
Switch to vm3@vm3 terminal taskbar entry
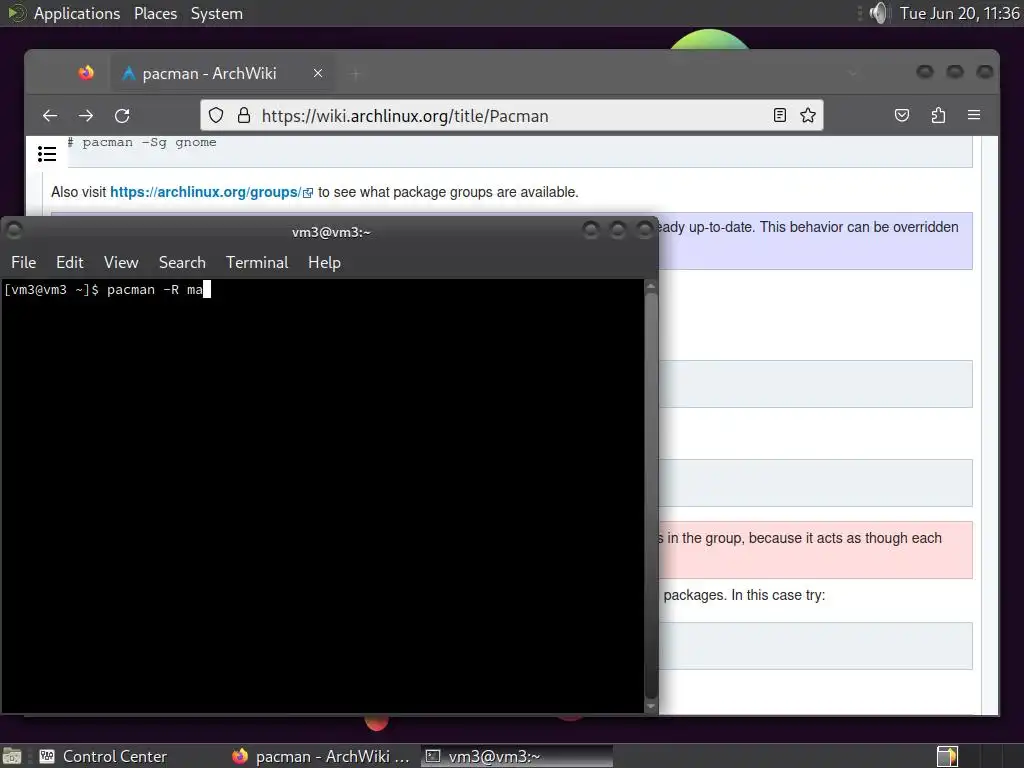click(x=517, y=756)
